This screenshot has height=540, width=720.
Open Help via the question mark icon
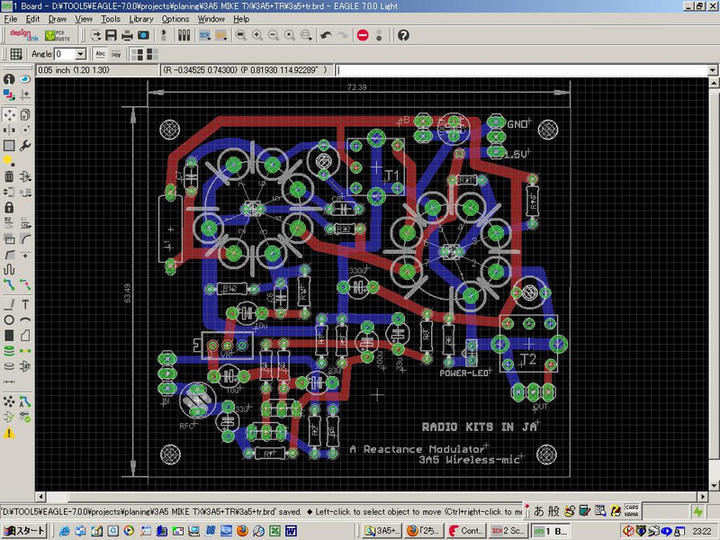(403, 35)
